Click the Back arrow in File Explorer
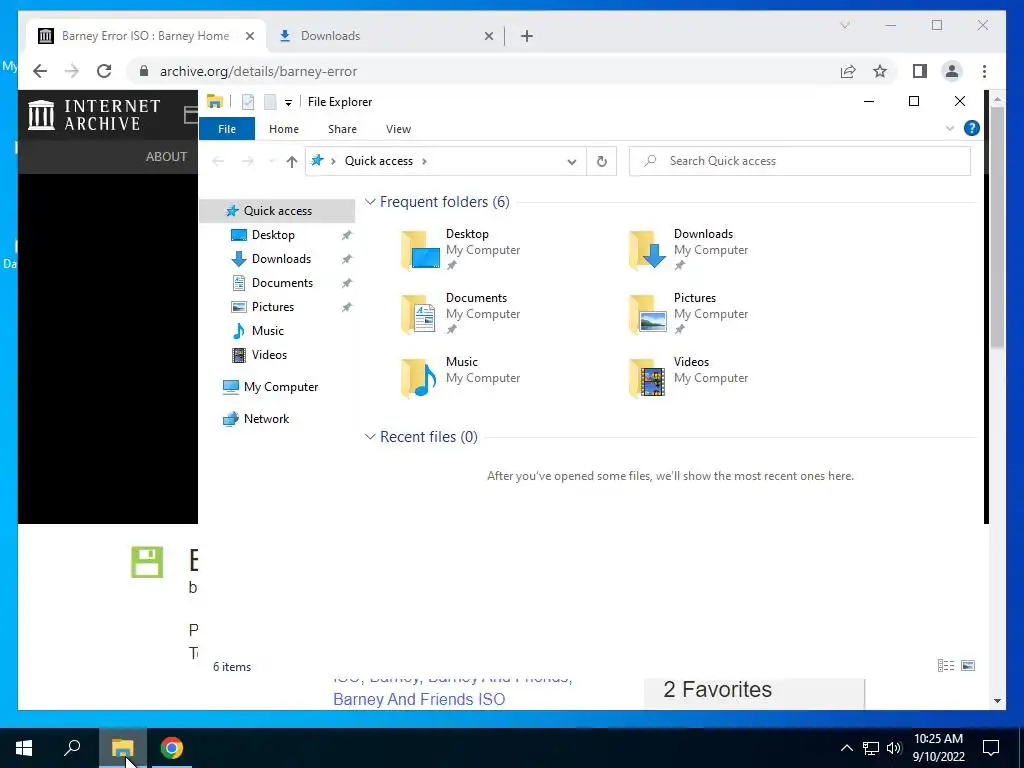Image resolution: width=1024 pixels, height=768 pixels. point(218,161)
